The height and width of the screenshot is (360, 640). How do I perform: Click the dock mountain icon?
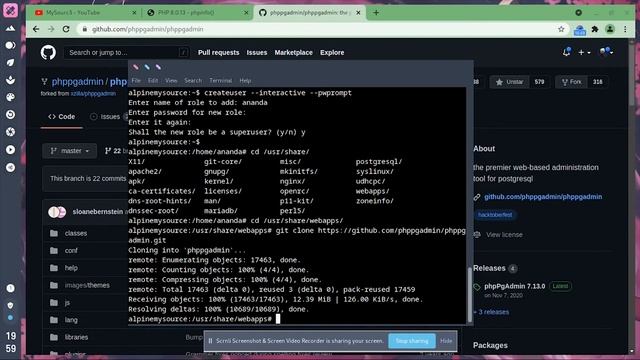pos(10,28)
